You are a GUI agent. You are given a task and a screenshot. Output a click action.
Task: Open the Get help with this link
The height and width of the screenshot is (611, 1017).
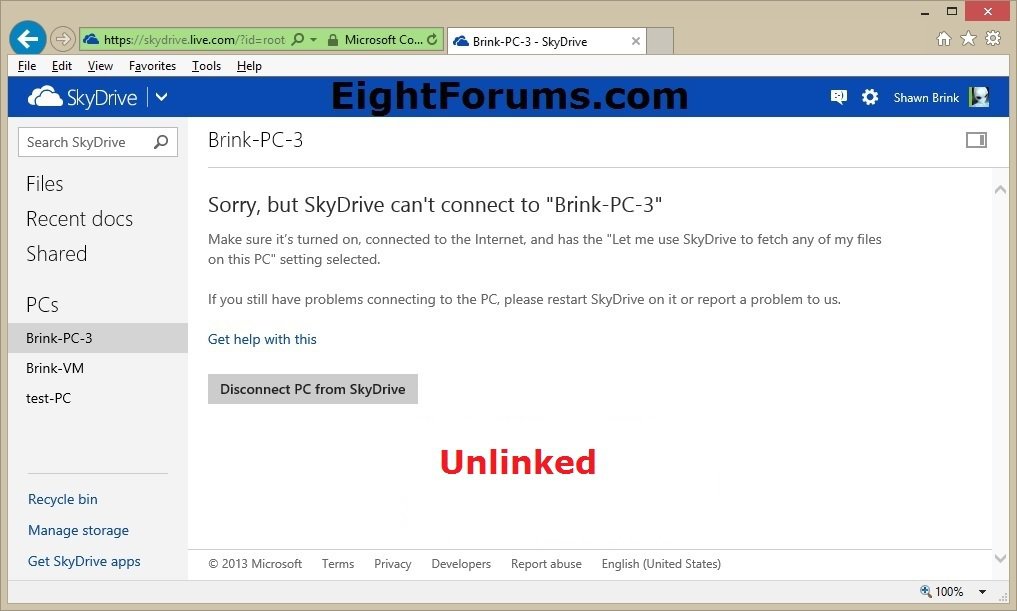pyautogui.click(x=262, y=339)
